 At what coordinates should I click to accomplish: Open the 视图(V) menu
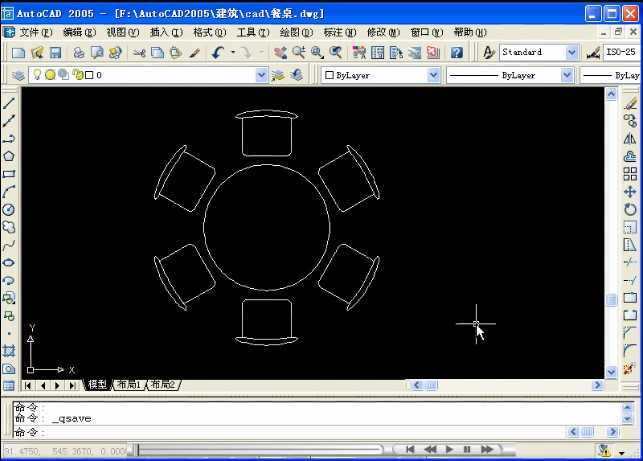click(x=123, y=32)
